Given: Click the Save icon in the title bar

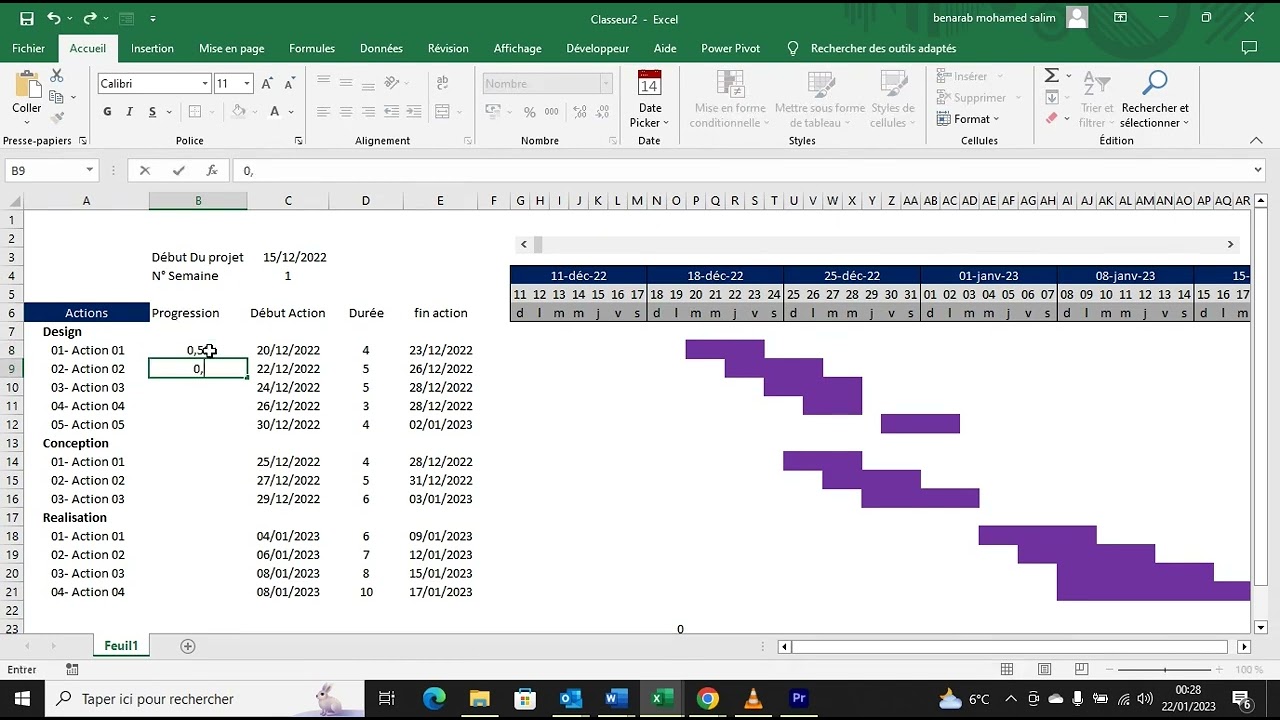Looking at the screenshot, I should (27, 18).
